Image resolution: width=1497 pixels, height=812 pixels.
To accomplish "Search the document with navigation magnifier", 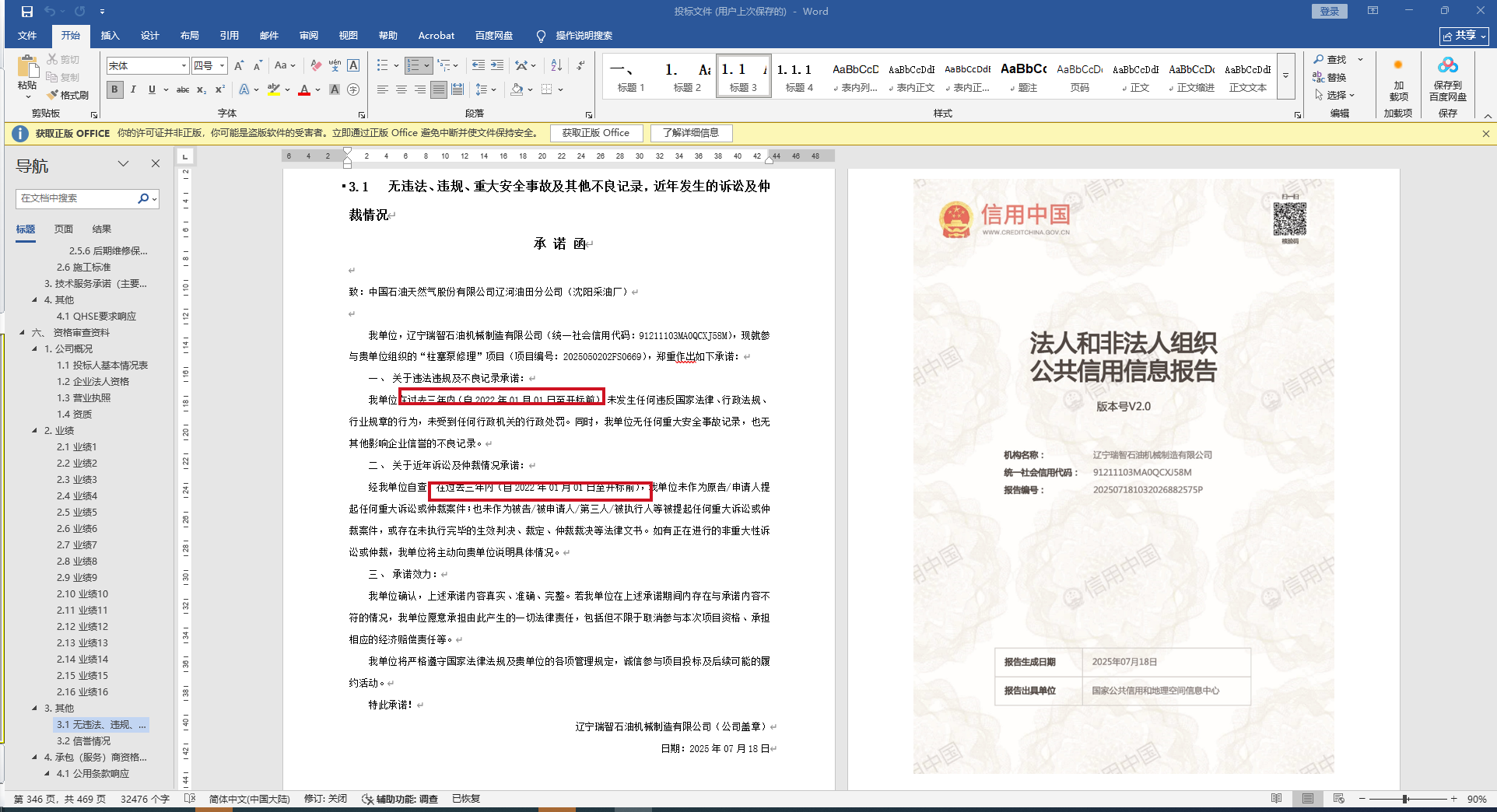I will (143, 198).
